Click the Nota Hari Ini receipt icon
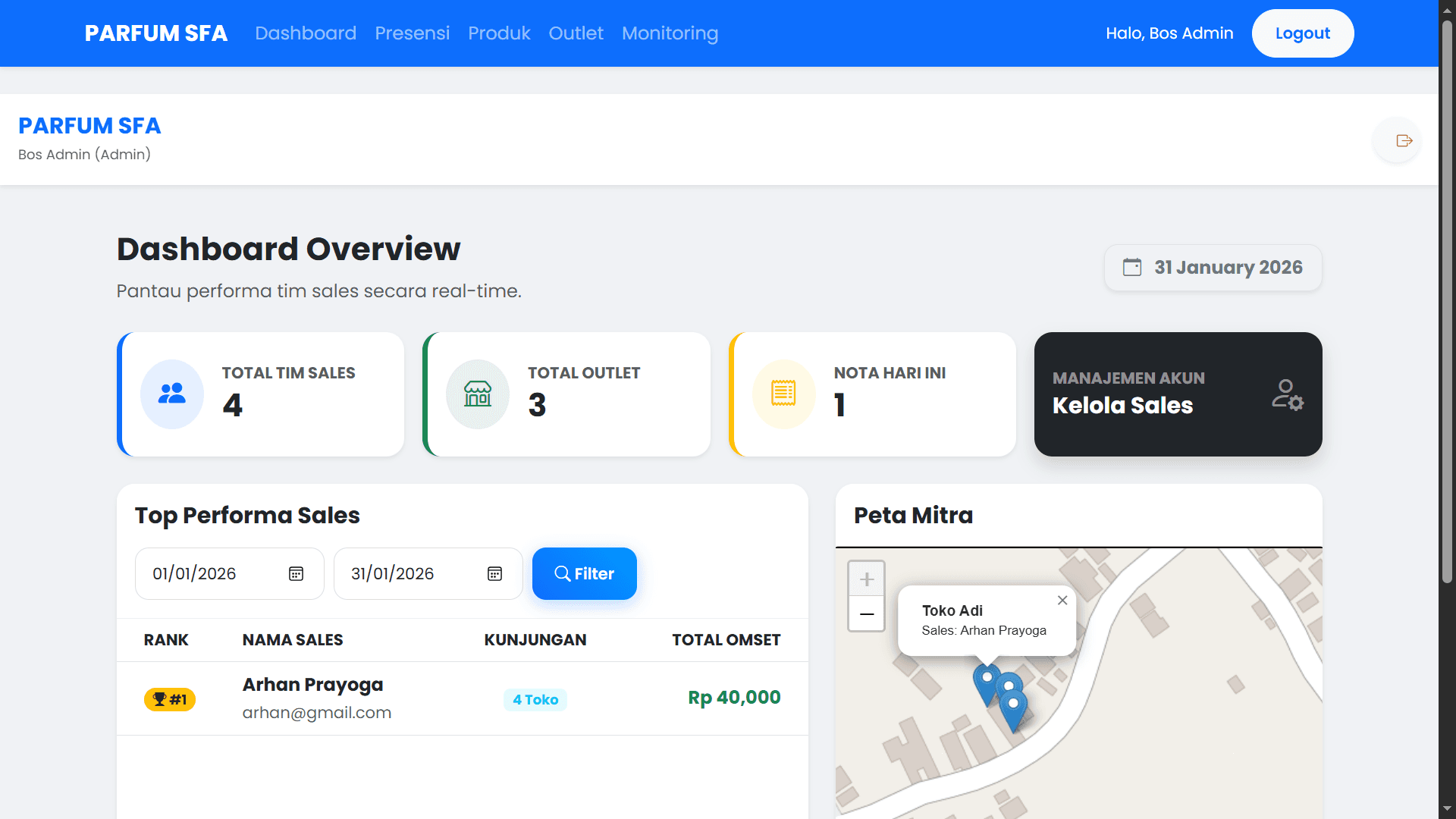The image size is (1456, 819). point(783,394)
